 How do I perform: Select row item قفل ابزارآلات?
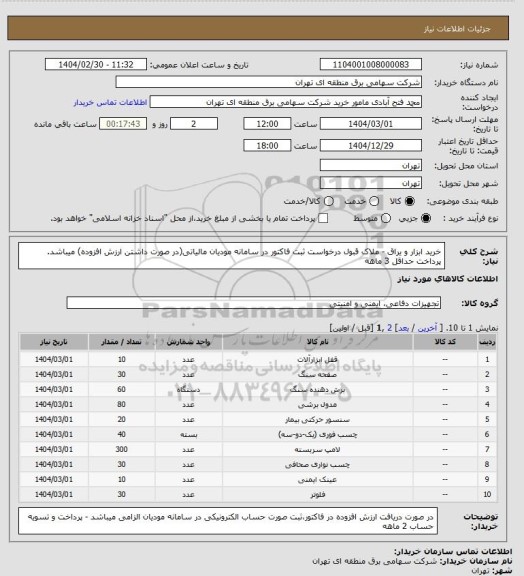click(x=258, y=359)
